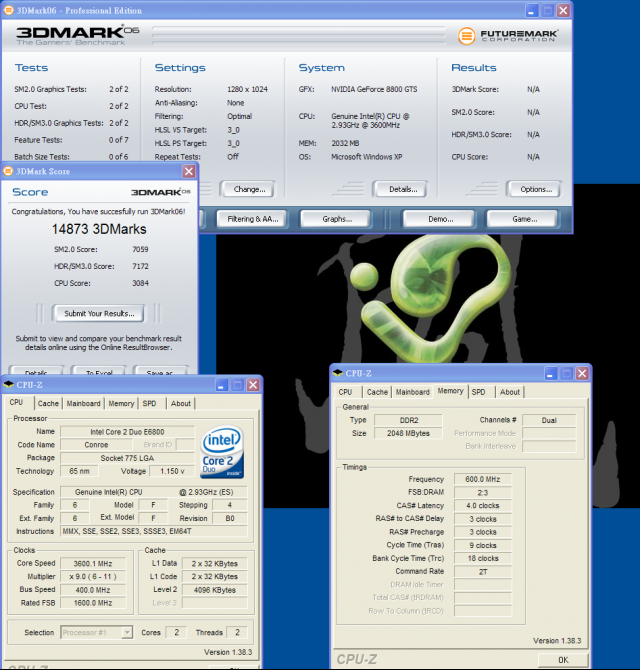Click the Package Socket 775 LGA field

click(x=127, y=458)
